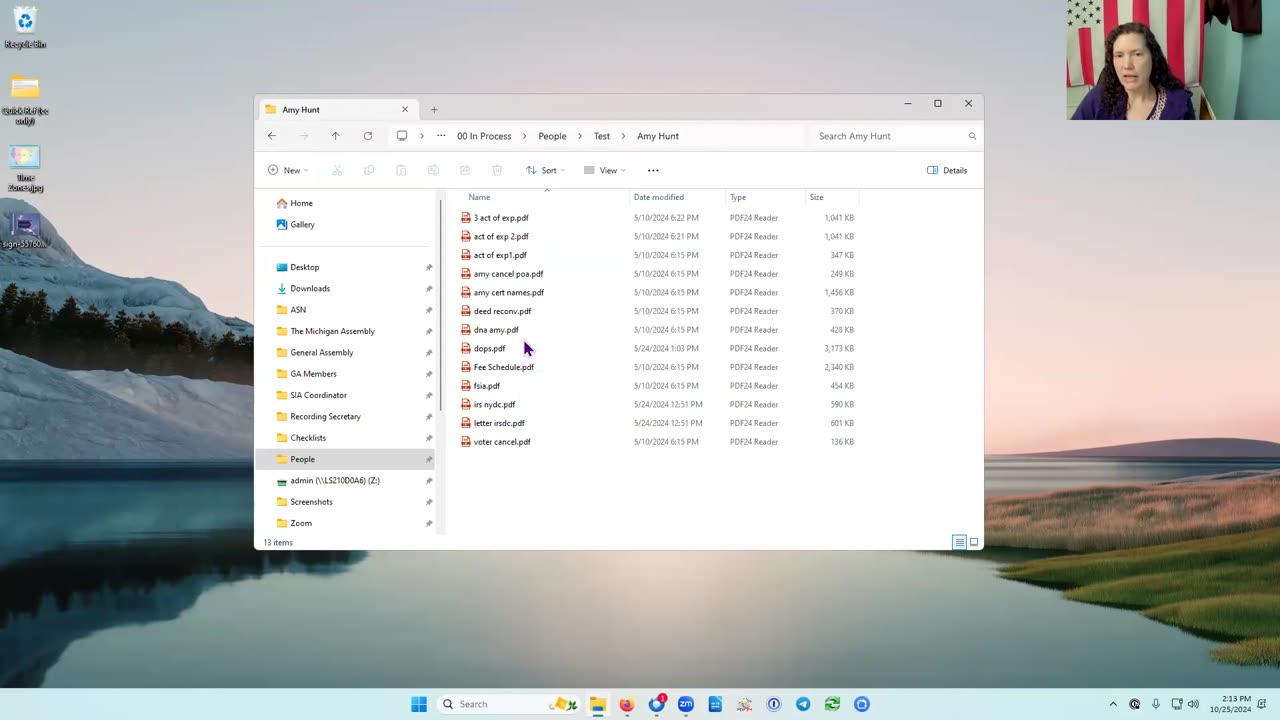Expand chevron after People breadcrumb
The width and height of the screenshot is (1280, 720).
click(x=580, y=136)
